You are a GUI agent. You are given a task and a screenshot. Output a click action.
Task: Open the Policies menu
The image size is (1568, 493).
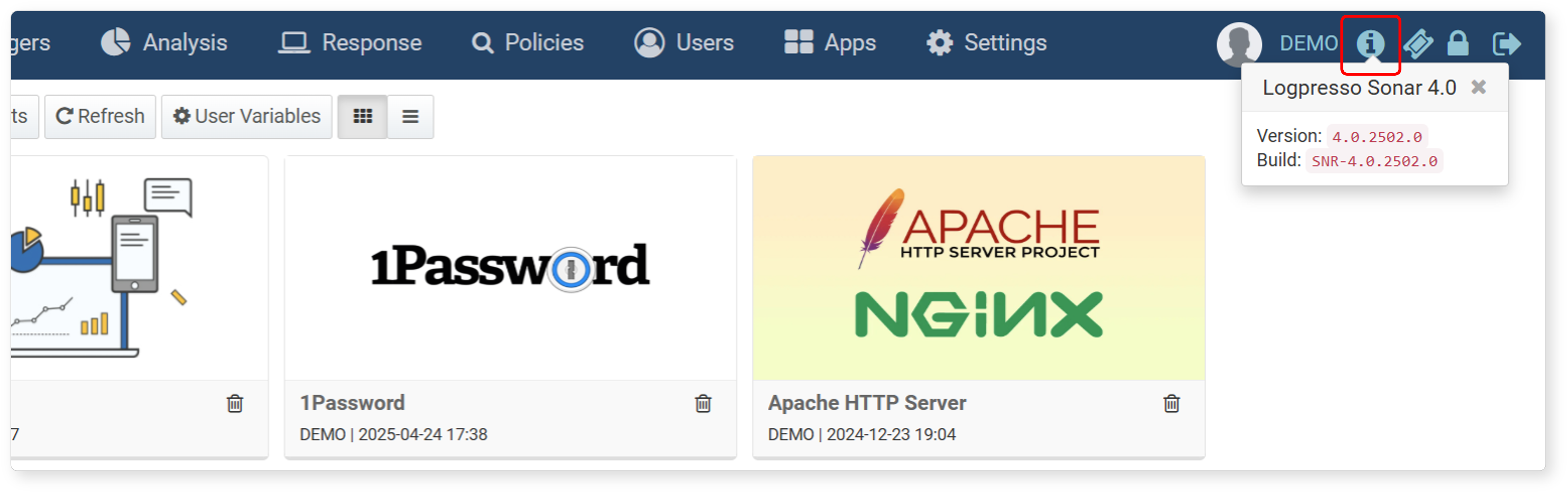528,42
